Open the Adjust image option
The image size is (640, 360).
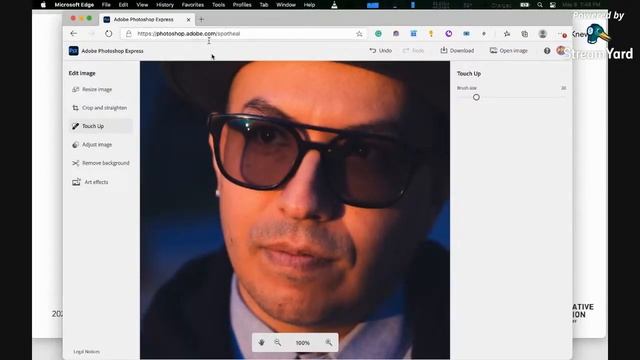(92, 144)
